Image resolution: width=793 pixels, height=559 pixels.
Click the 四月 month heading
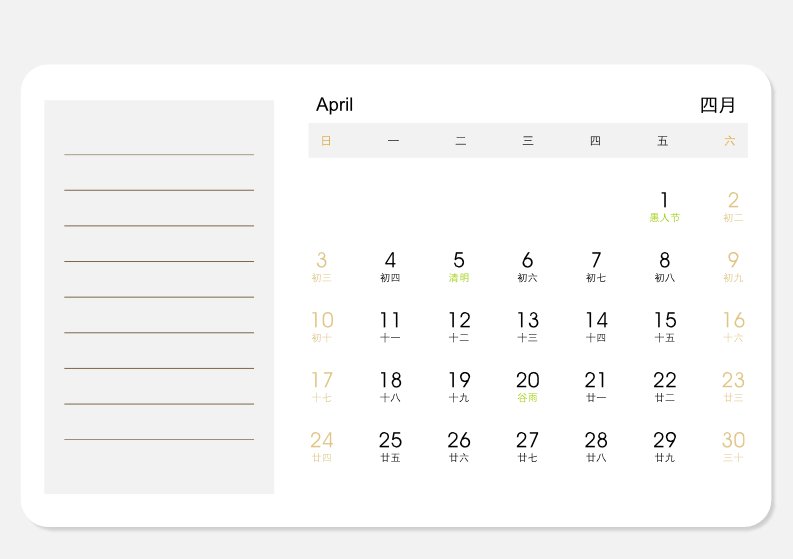[717, 105]
